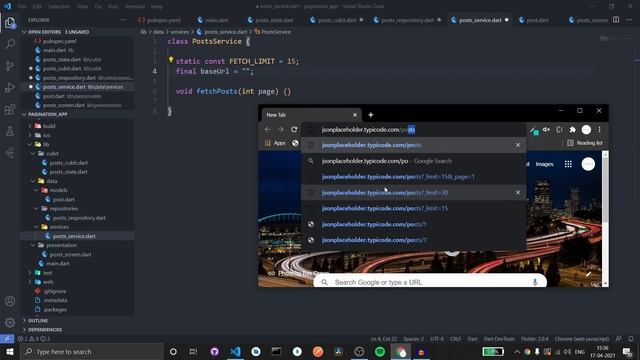Screen dimensions: 640x360
Task: Open the File menu
Action: click(22, 6)
